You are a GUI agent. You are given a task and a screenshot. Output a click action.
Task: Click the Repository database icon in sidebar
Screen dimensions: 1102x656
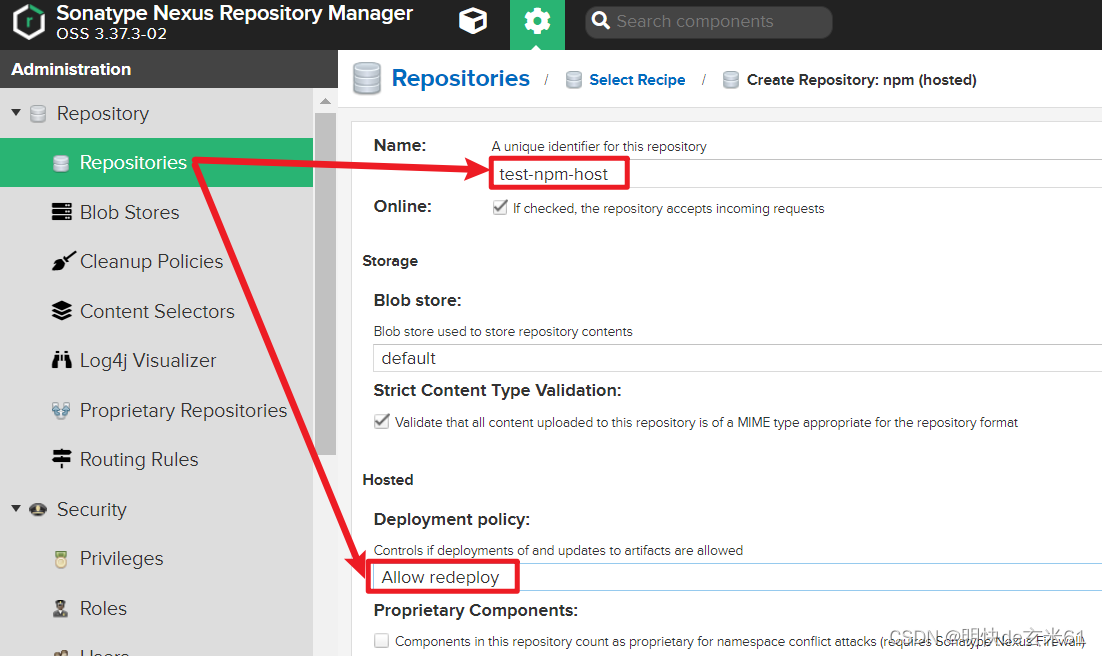tap(38, 114)
